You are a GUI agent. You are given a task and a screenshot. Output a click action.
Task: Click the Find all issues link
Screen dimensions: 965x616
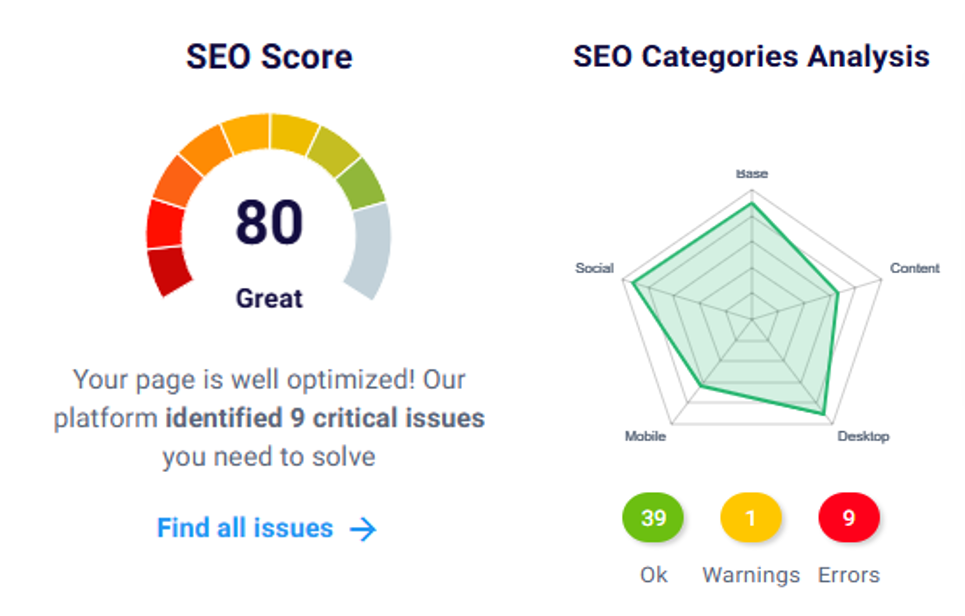coord(245,528)
